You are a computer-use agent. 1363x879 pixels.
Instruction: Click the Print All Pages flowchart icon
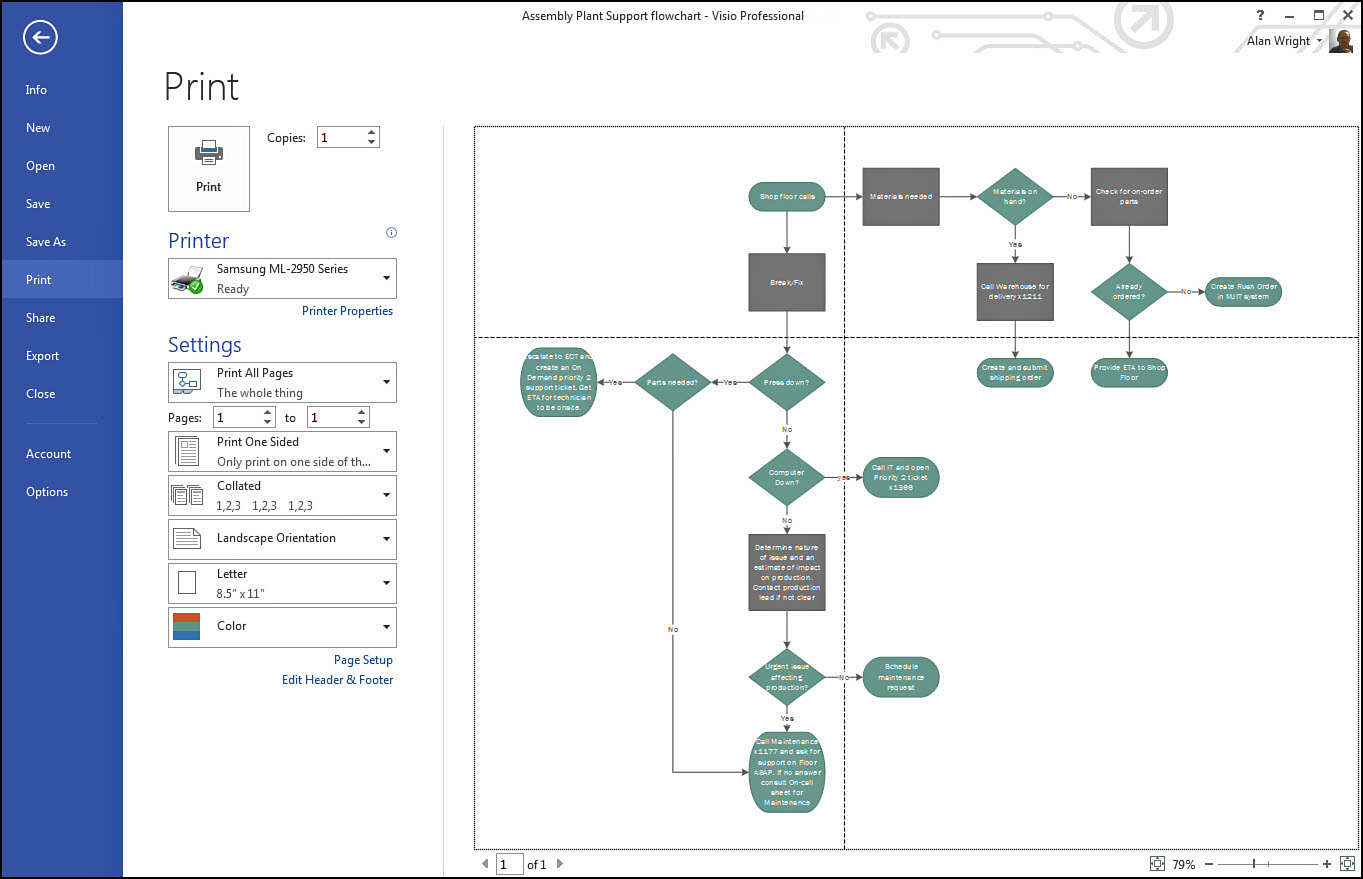pyautogui.click(x=188, y=383)
